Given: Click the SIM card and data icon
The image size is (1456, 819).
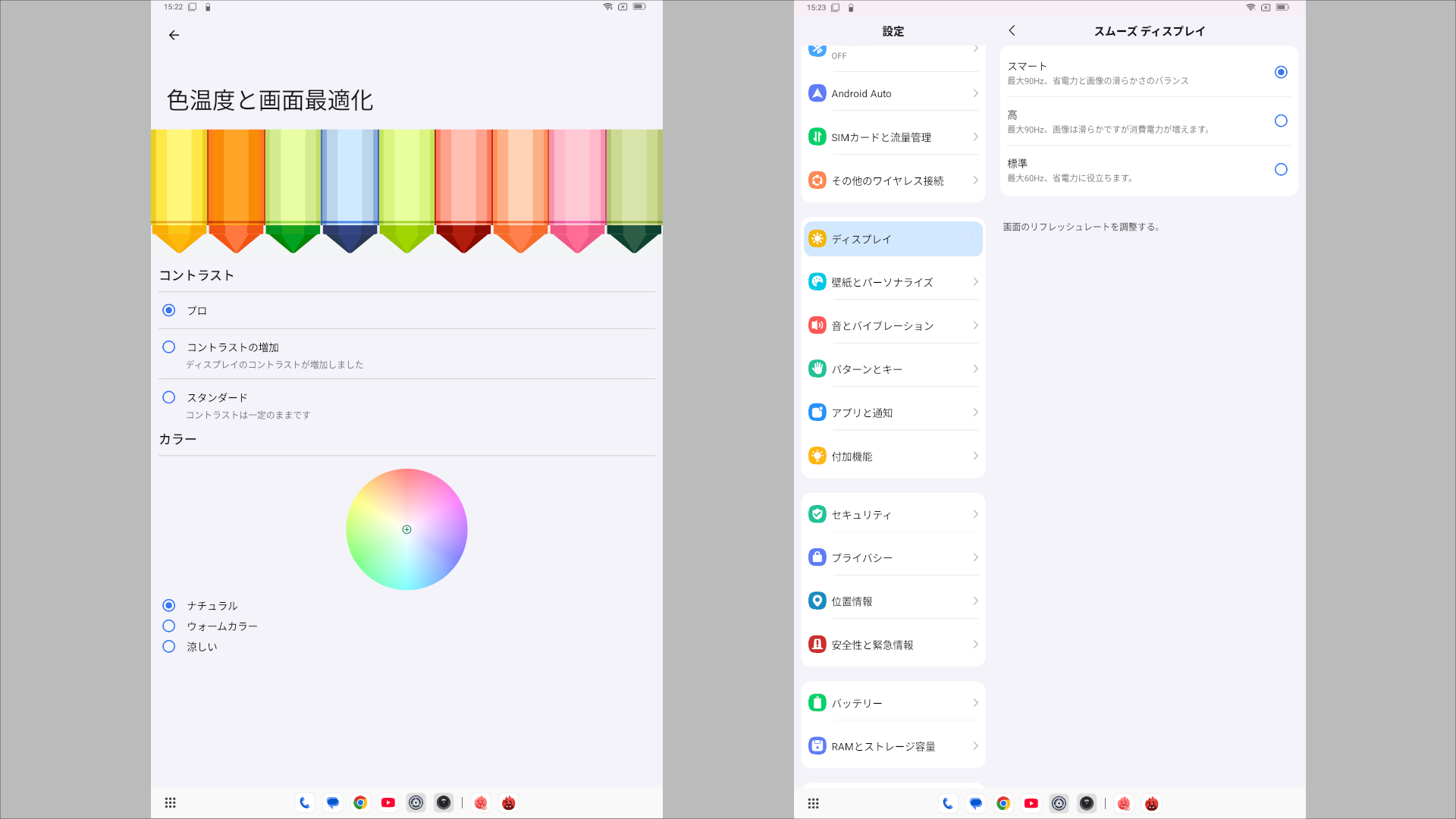Looking at the screenshot, I should tap(817, 137).
